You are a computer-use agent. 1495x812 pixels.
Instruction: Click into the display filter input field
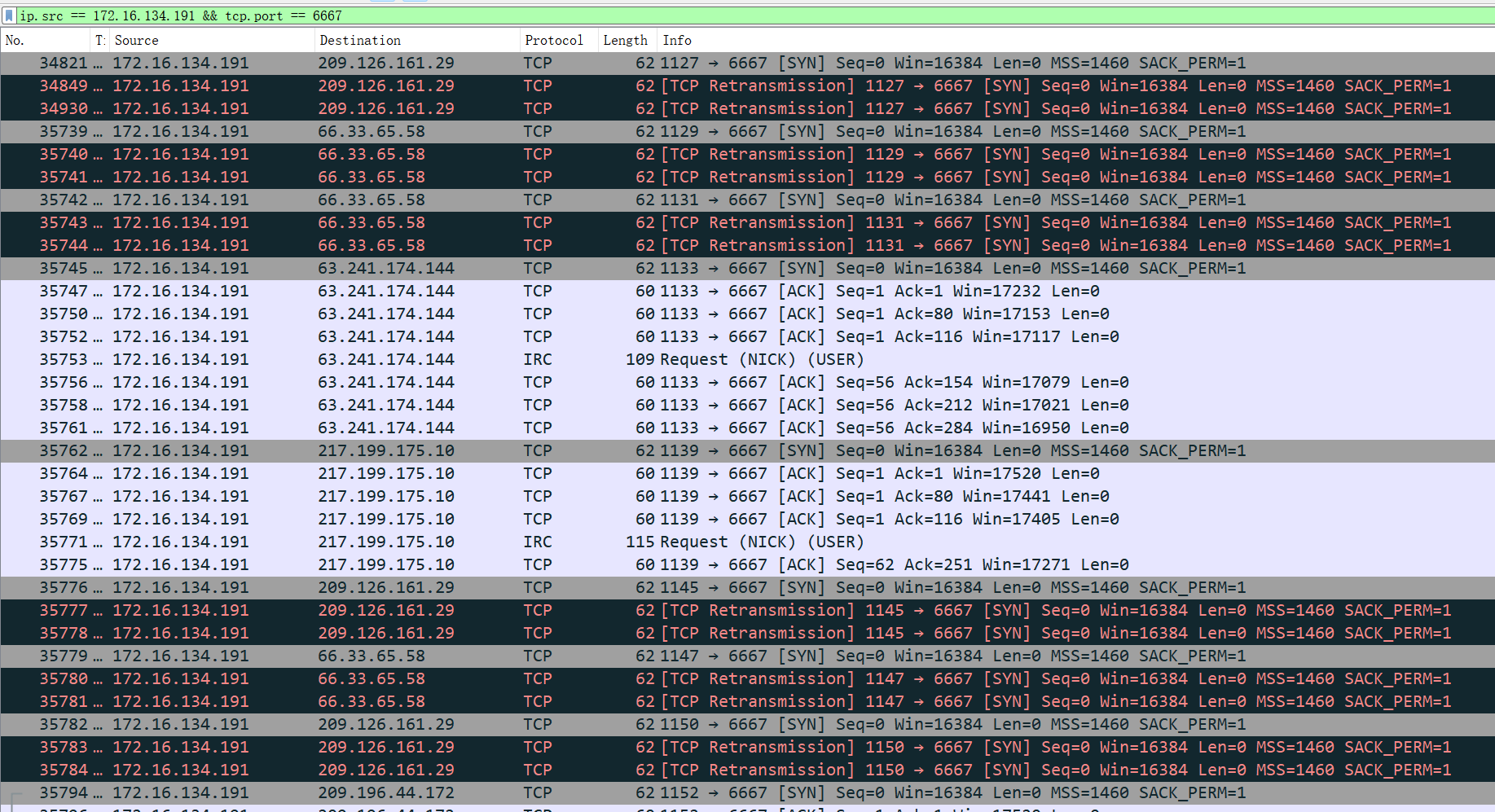pyautogui.click(x=754, y=15)
